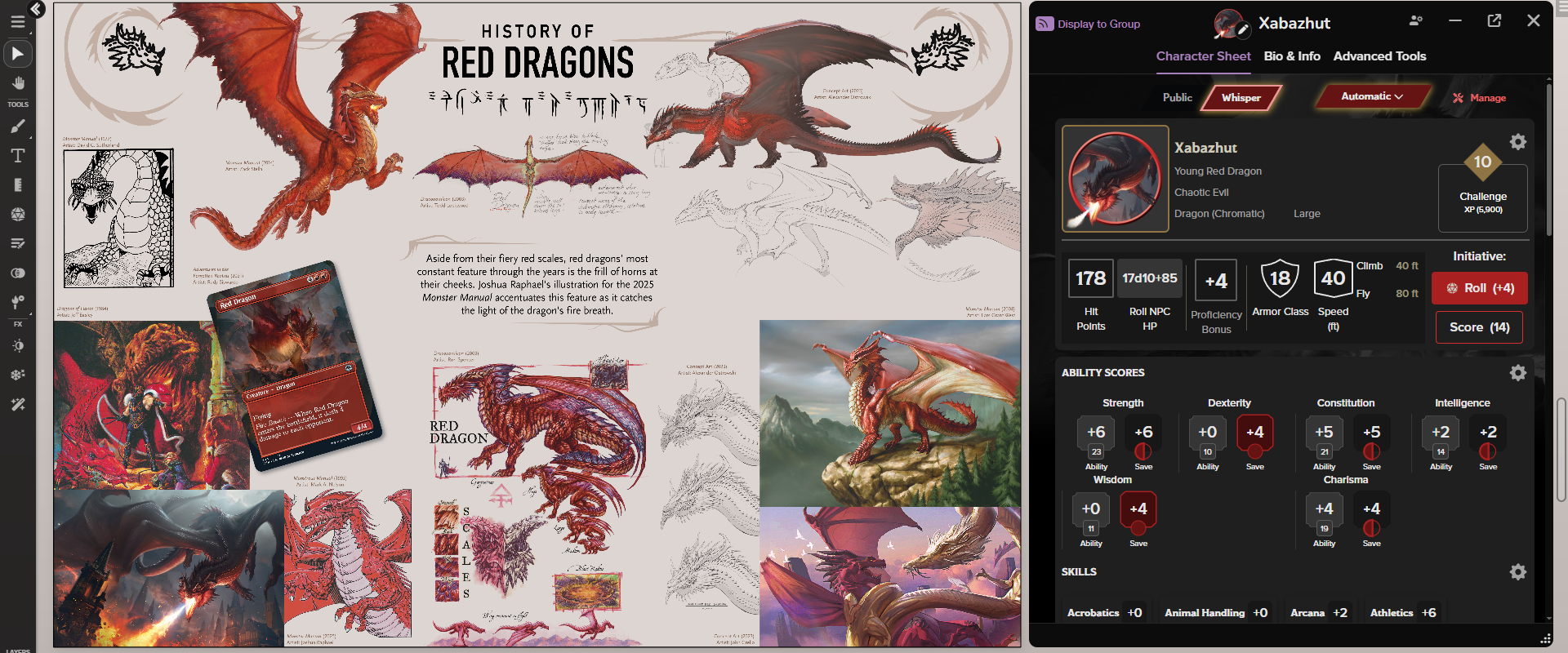
Task: Open the Dice roller tool
Action: (17, 215)
